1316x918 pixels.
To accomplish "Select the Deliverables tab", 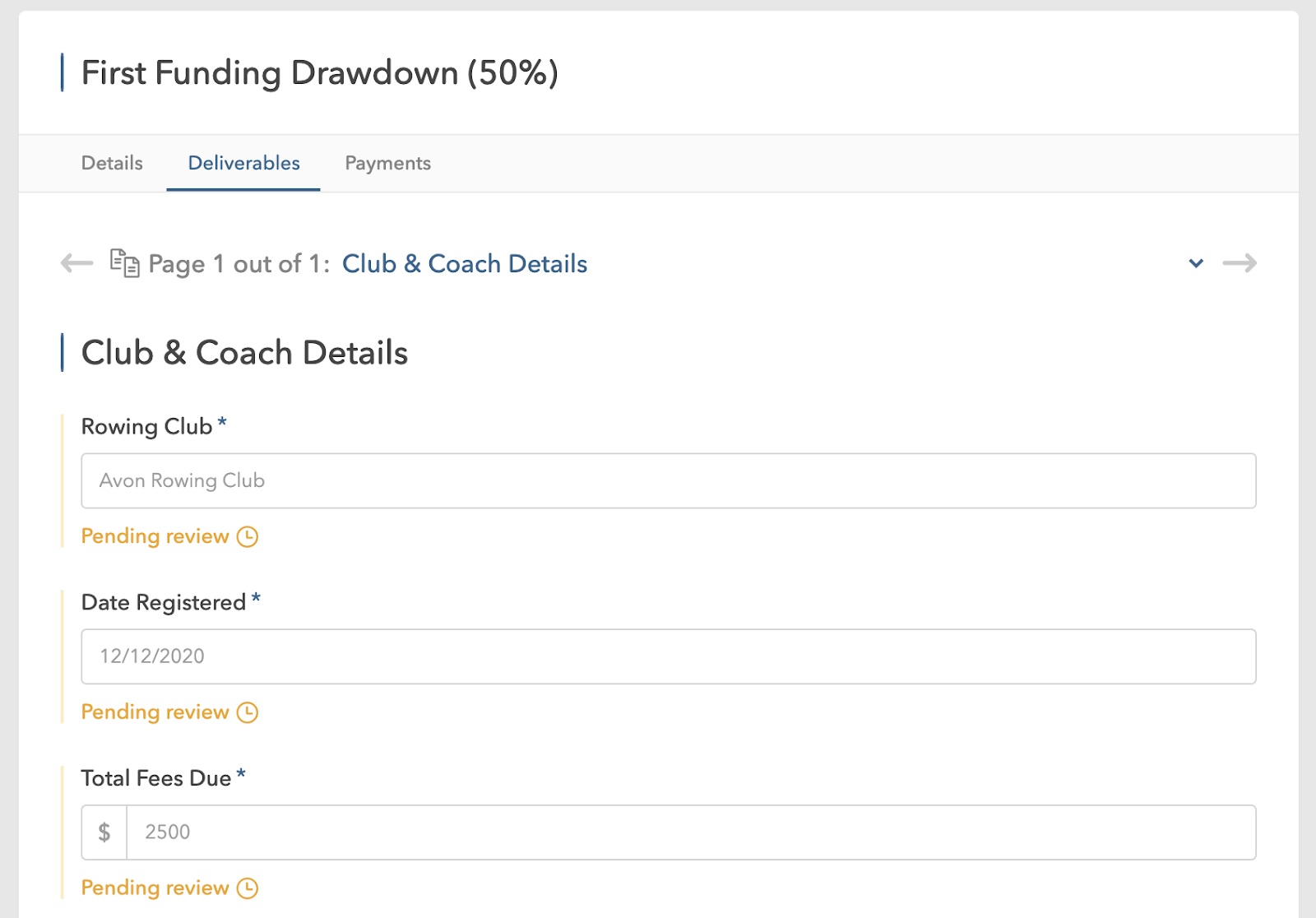I will (x=243, y=163).
